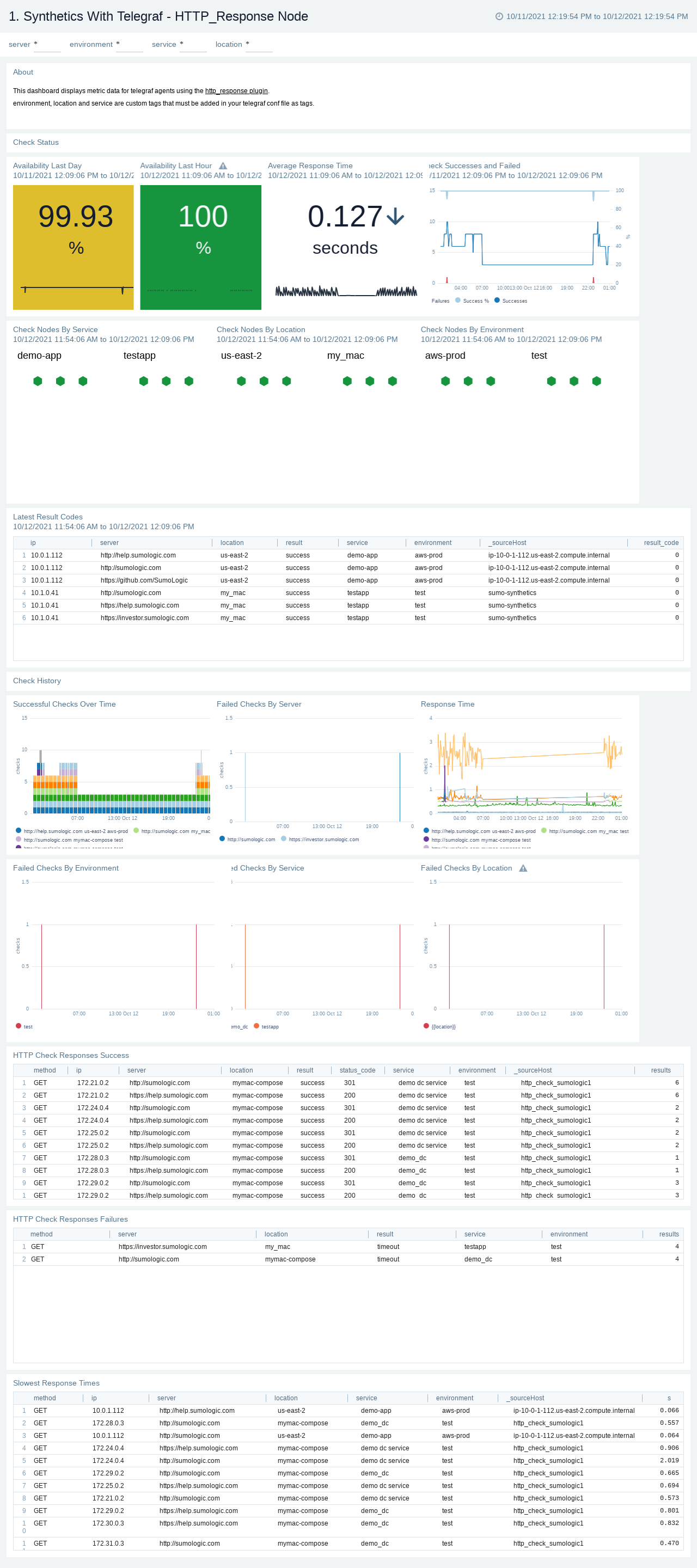Open the Check Nodes By Location panel title
The height and width of the screenshot is (1568, 697).
261,329
